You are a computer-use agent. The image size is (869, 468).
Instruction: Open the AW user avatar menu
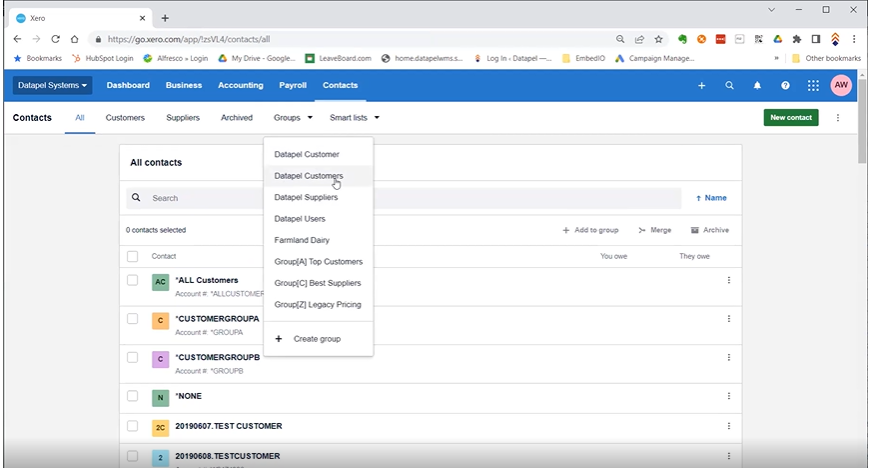click(x=841, y=85)
